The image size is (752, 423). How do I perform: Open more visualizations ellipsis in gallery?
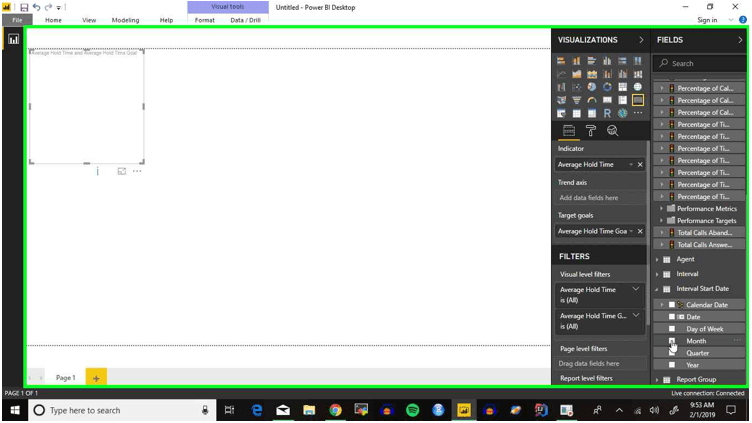coord(638,113)
